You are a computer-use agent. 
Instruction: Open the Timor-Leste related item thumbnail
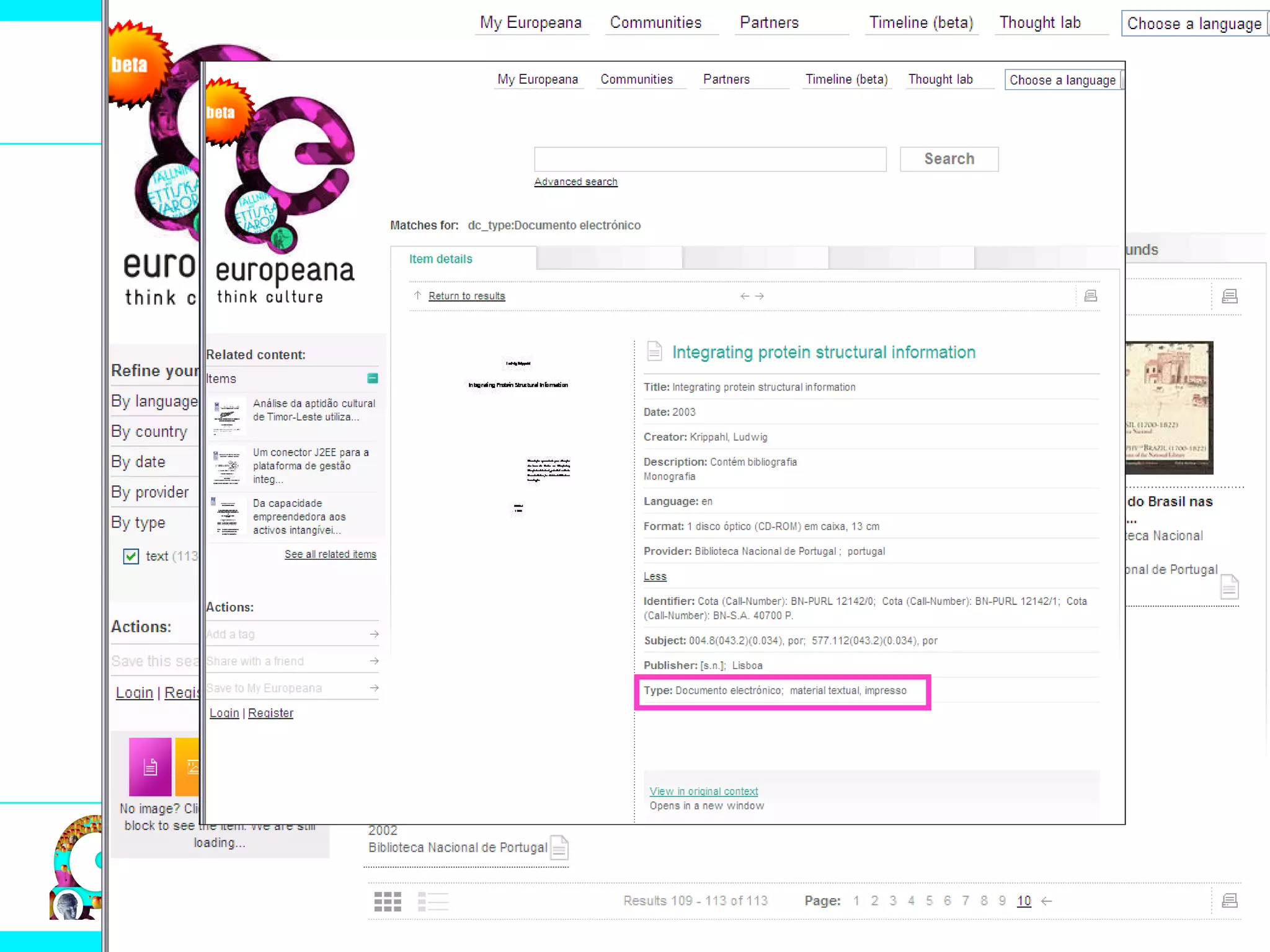tap(227, 415)
